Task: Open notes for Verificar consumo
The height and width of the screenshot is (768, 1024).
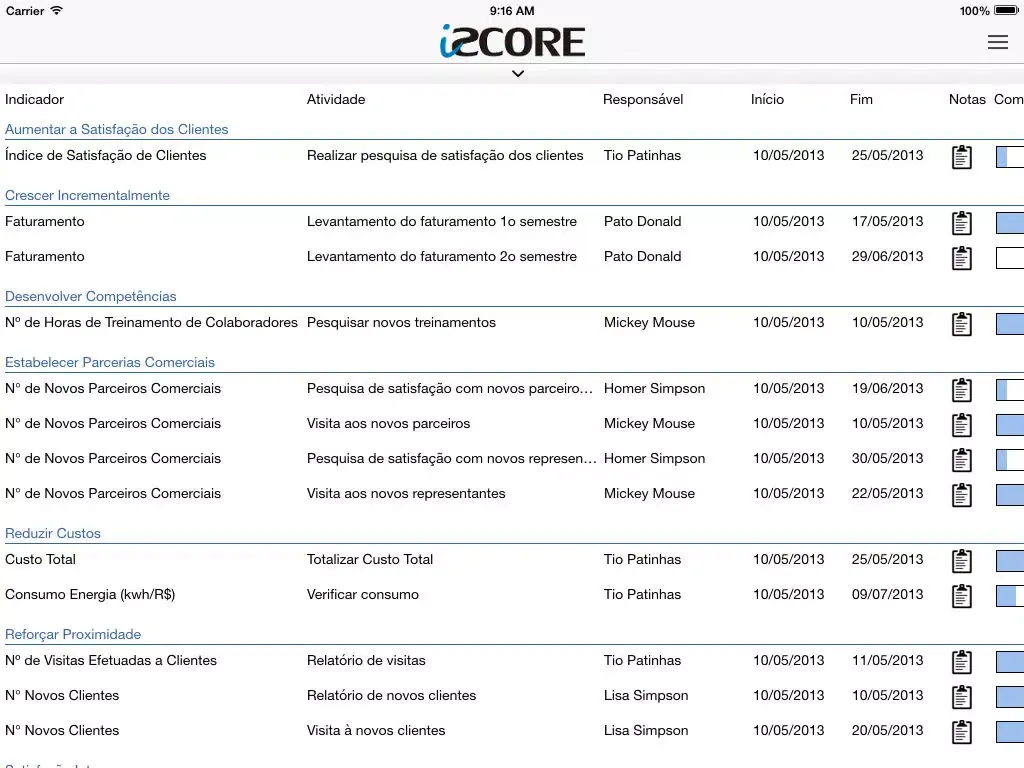Action: coord(961,596)
